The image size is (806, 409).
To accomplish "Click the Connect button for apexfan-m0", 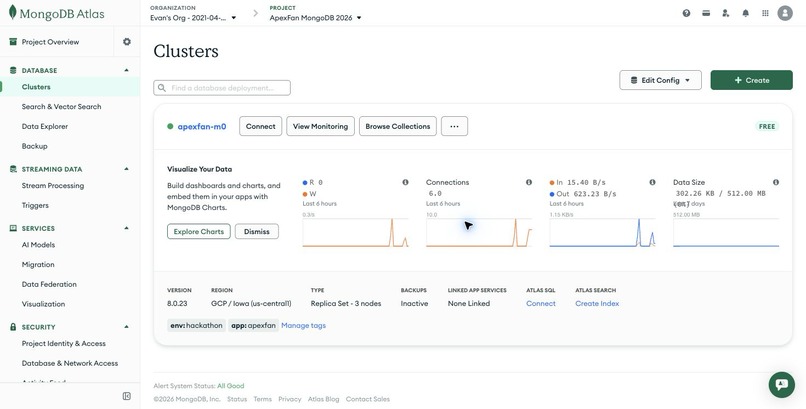I will [x=261, y=126].
